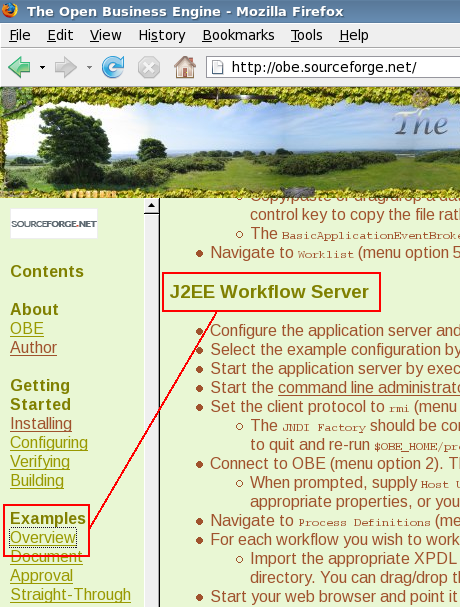Follow the command line administrator link
This screenshot has height=607, width=460.
(369, 388)
